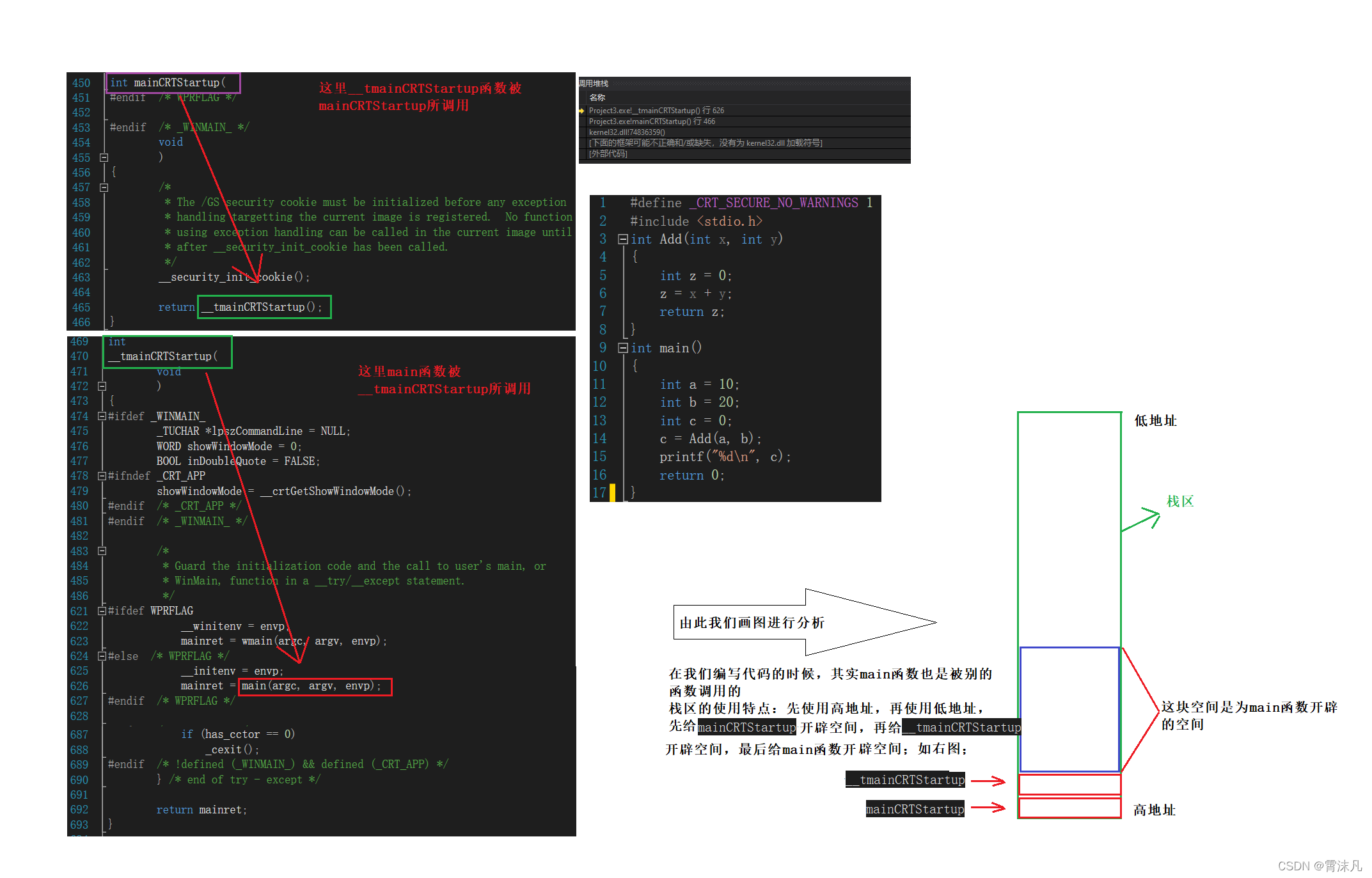Collapse the main function at line 9

[x=622, y=348]
